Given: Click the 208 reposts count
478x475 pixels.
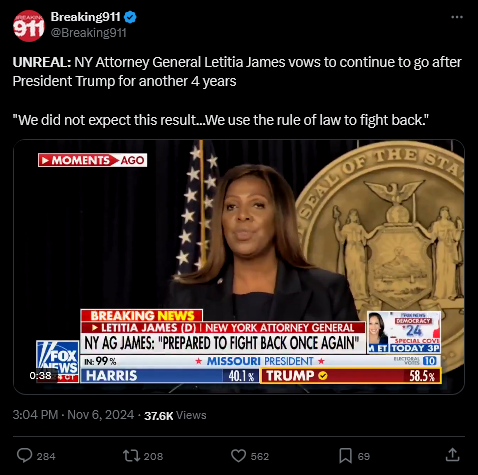Looking at the screenshot, I should (x=153, y=456).
